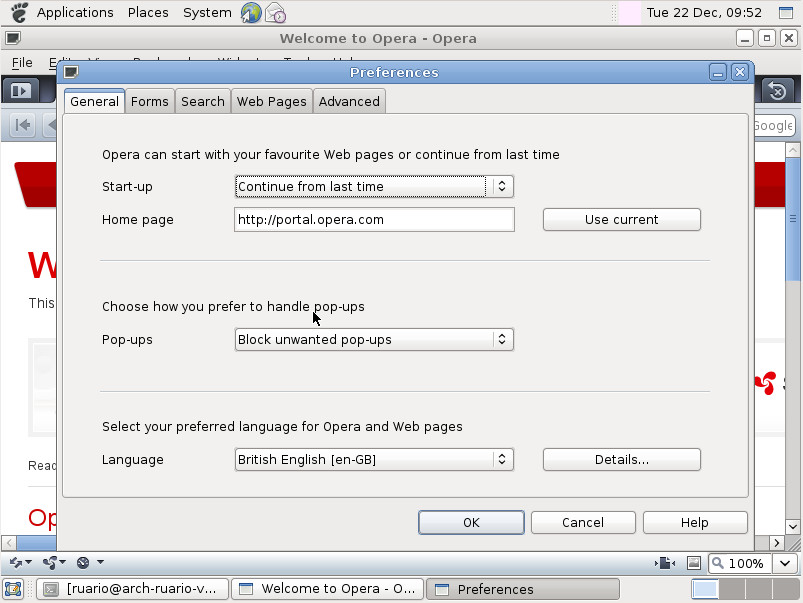Image resolution: width=803 pixels, height=603 pixels.
Task: Switch to the Search tab
Action: pos(203,101)
